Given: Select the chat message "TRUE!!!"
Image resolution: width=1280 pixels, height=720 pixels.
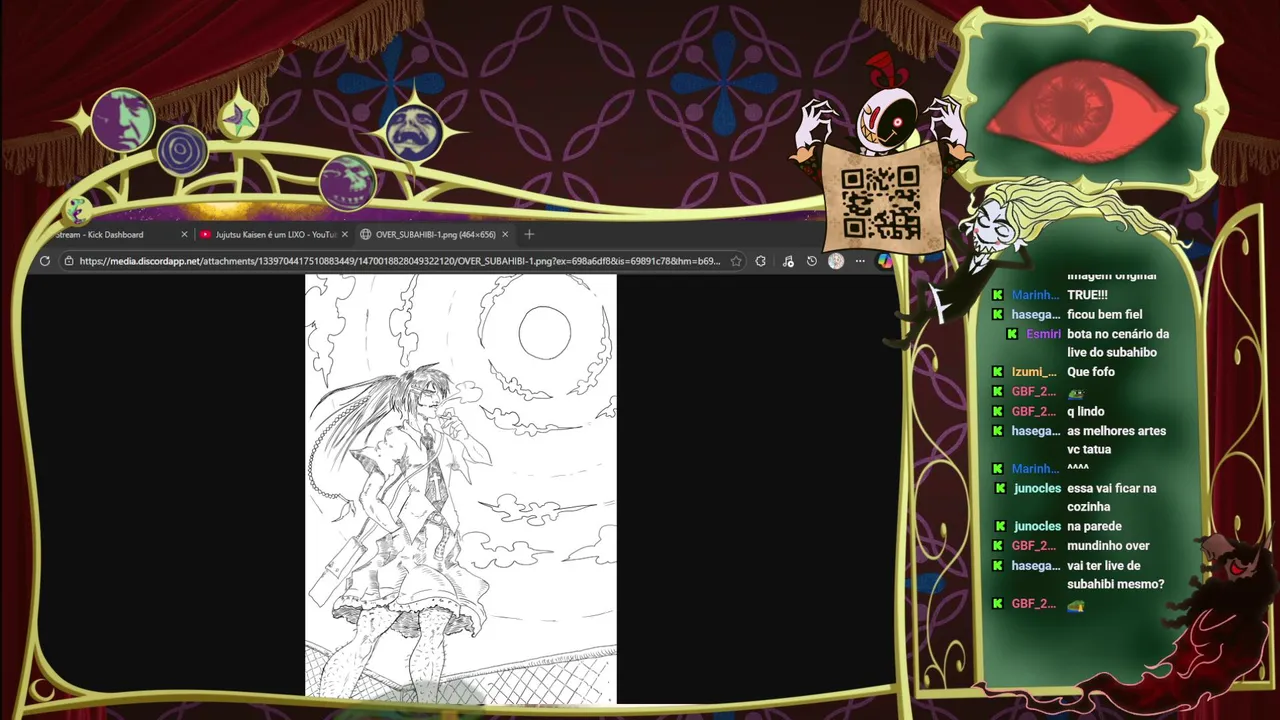Looking at the screenshot, I should click(1087, 295).
